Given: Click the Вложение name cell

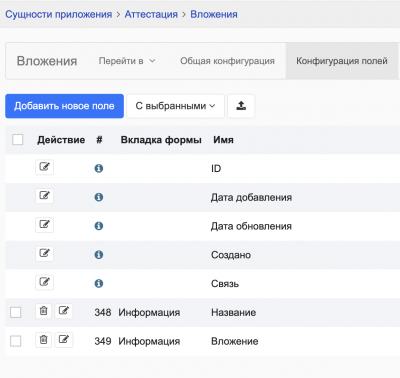Looking at the screenshot, I should pyautogui.click(x=235, y=341).
